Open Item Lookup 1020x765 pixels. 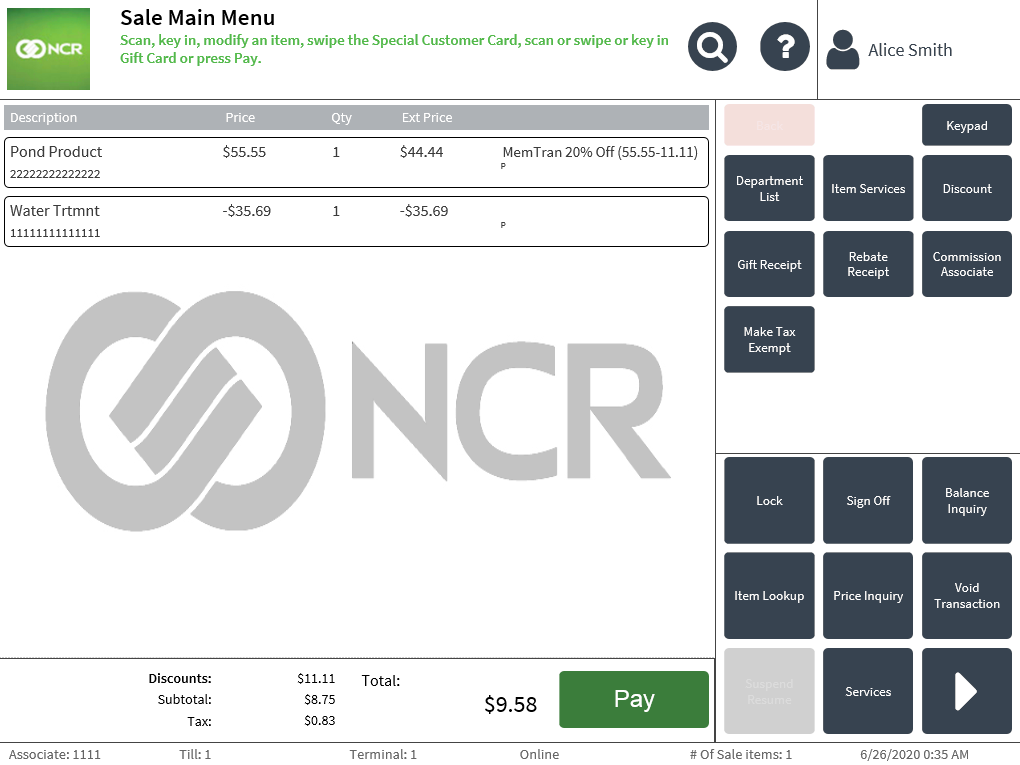[x=769, y=595]
